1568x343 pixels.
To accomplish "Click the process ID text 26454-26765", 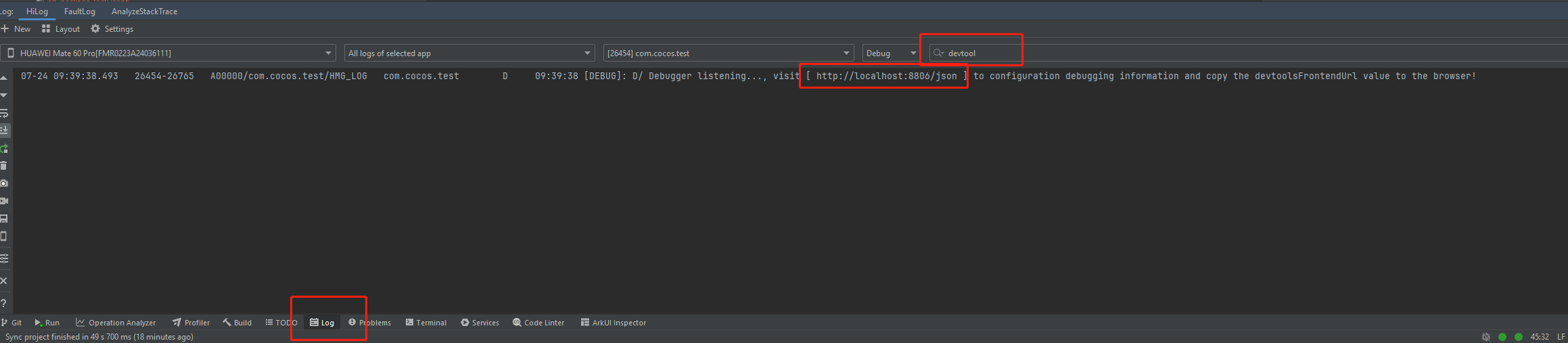I will tap(164, 76).
